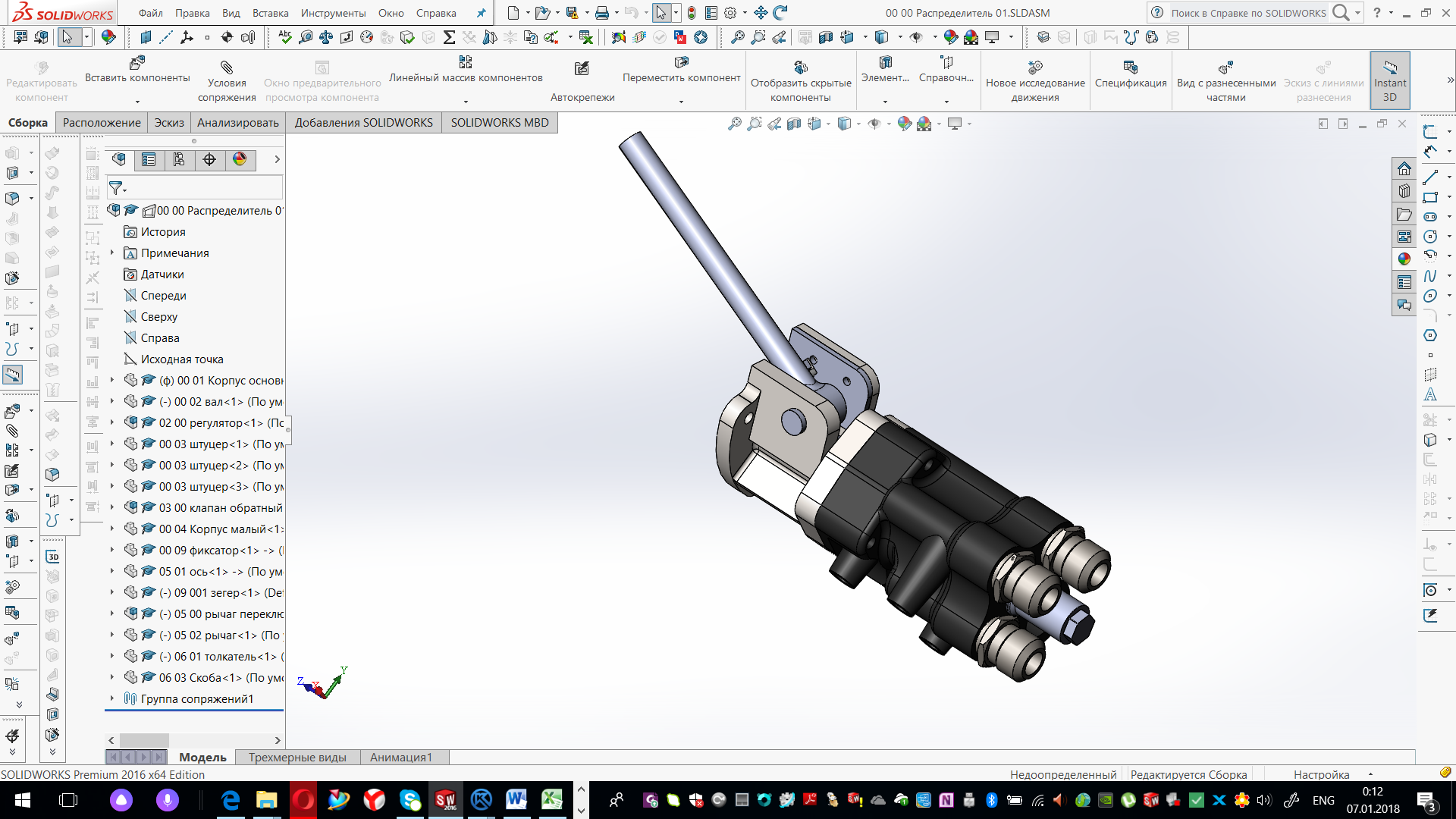Expand 03 00 клапан обратный component
This screenshot has height=819, width=1456.
pos(112,507)
